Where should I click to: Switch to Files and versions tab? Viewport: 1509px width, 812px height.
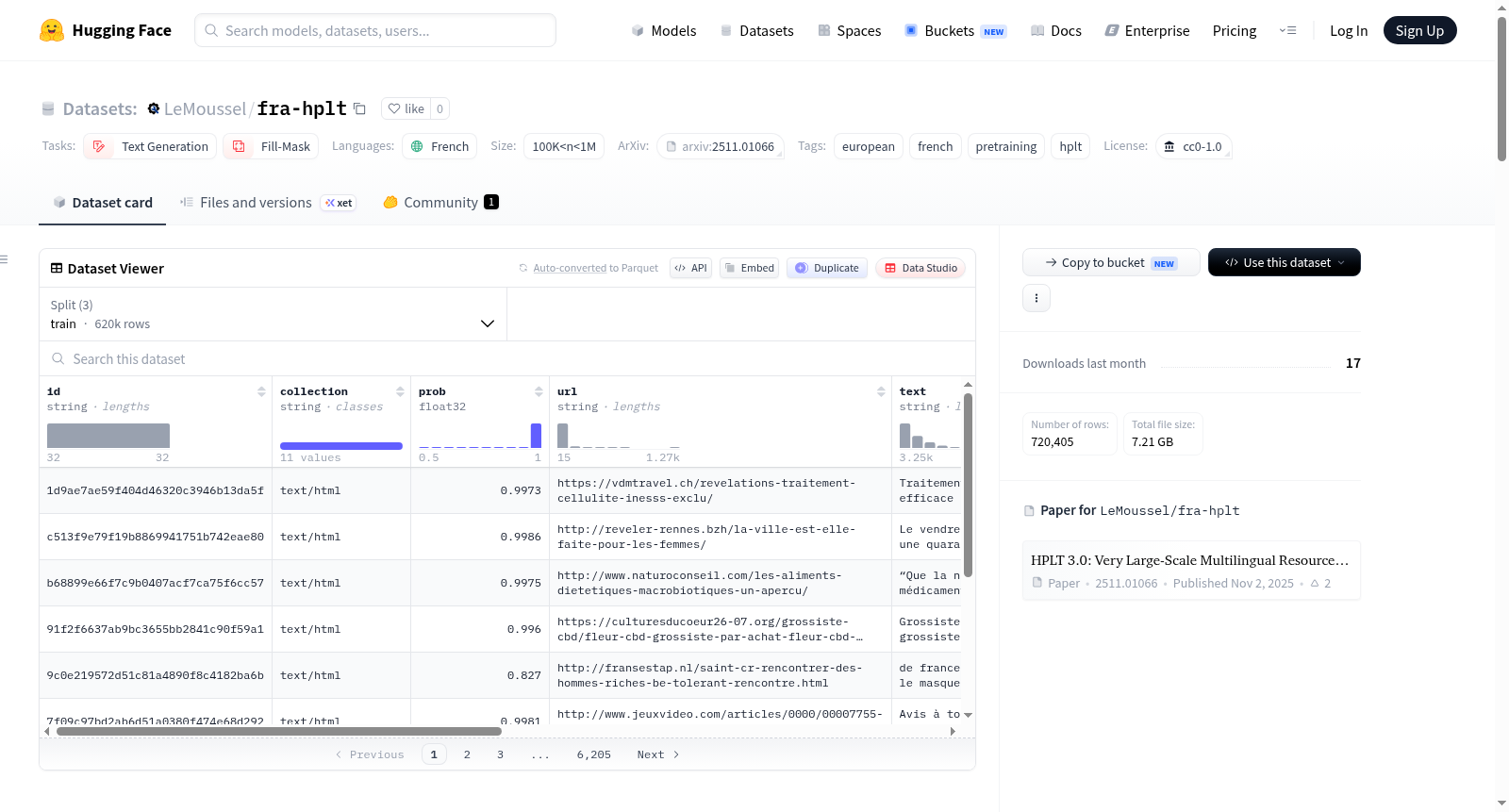coord(268,202)
